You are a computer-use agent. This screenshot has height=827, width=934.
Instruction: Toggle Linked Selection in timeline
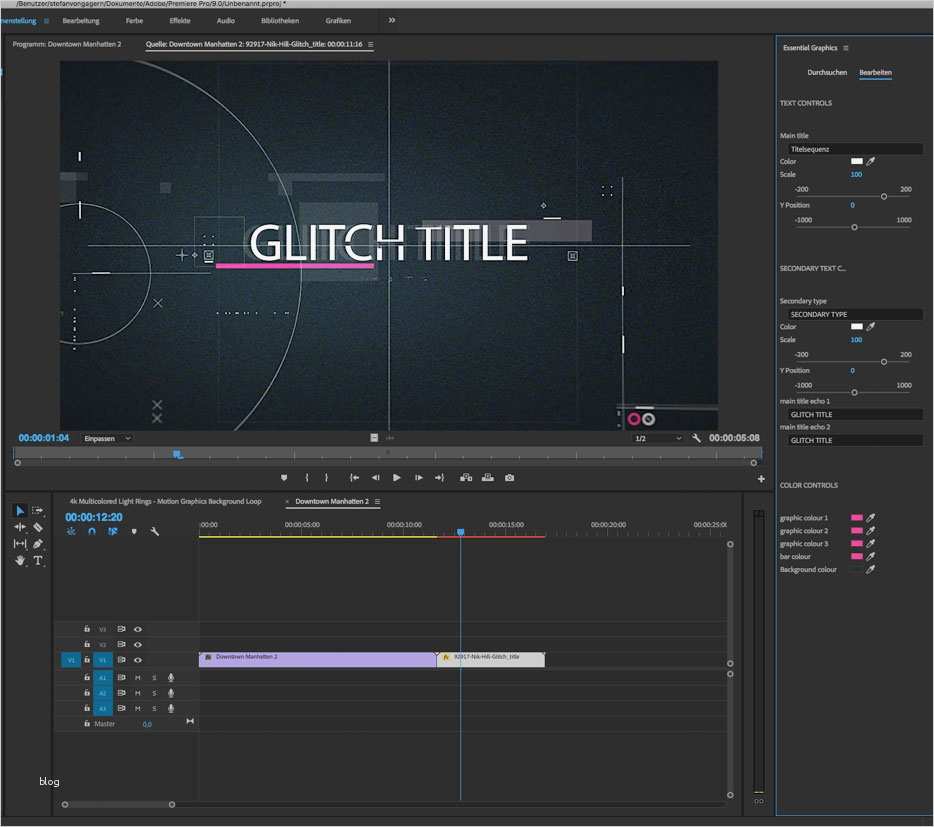click(113, 531)
